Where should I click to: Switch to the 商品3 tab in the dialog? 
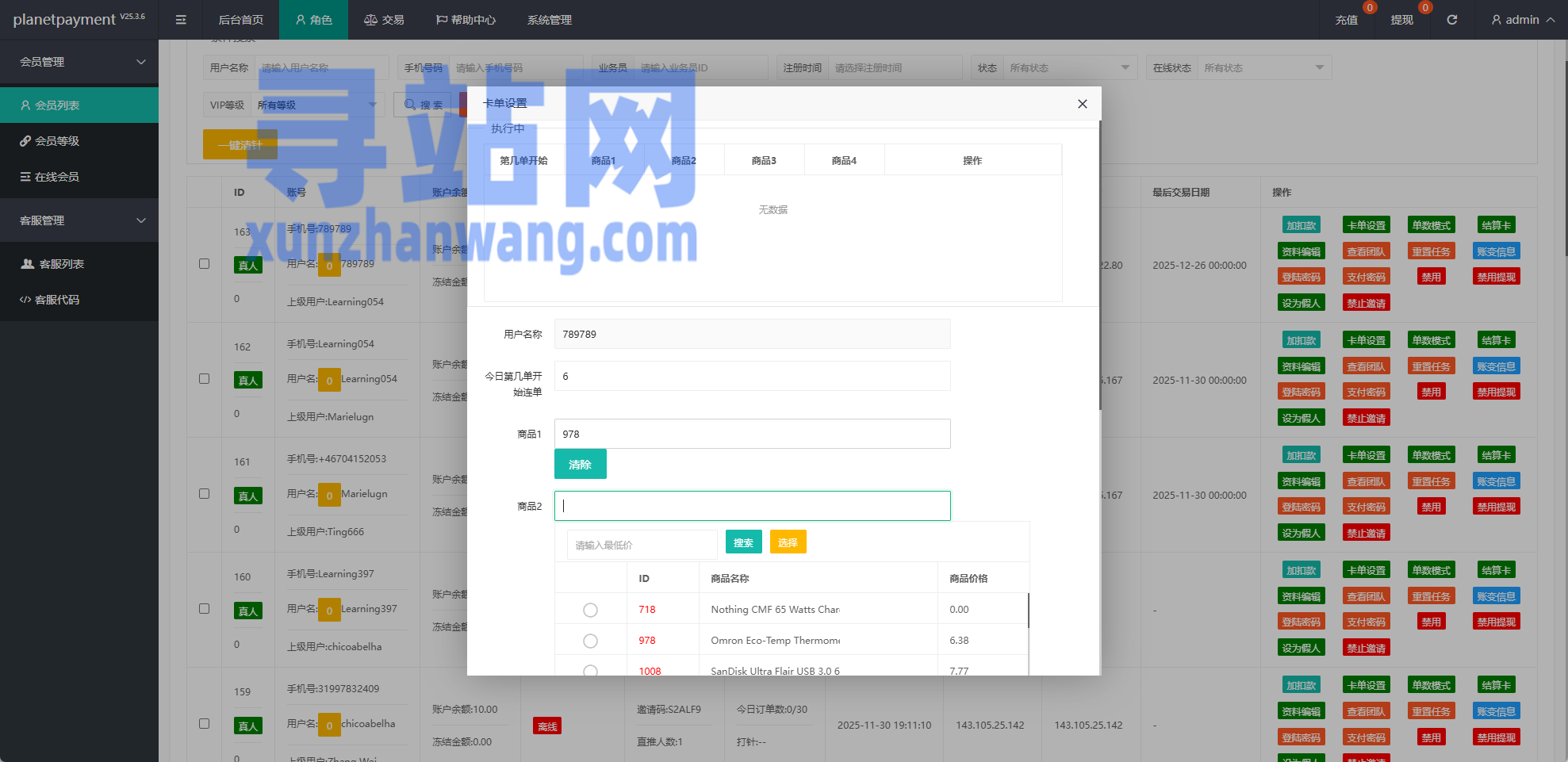(763, 159)
